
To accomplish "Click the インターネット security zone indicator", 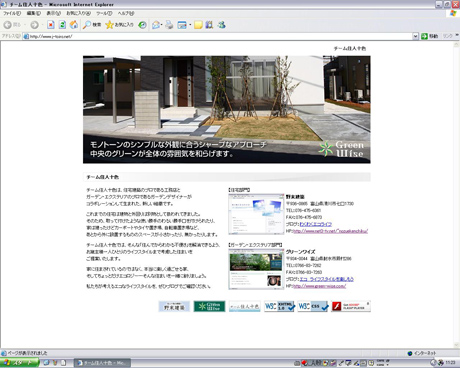I will tap(422, 353).
